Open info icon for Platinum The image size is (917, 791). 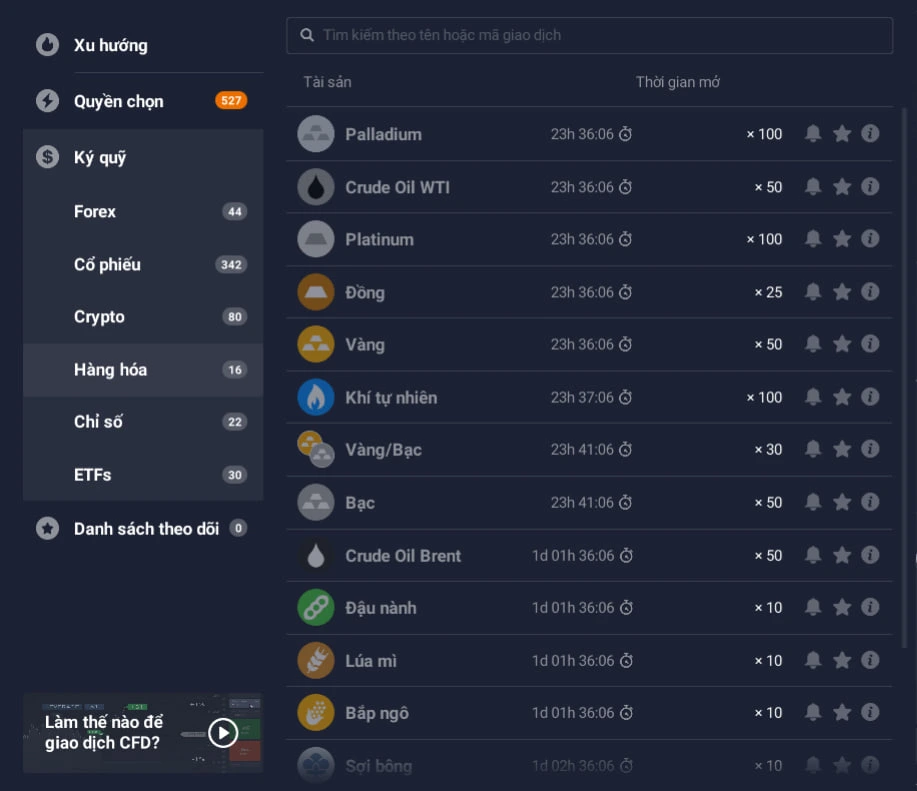click(x=870, y=239)
